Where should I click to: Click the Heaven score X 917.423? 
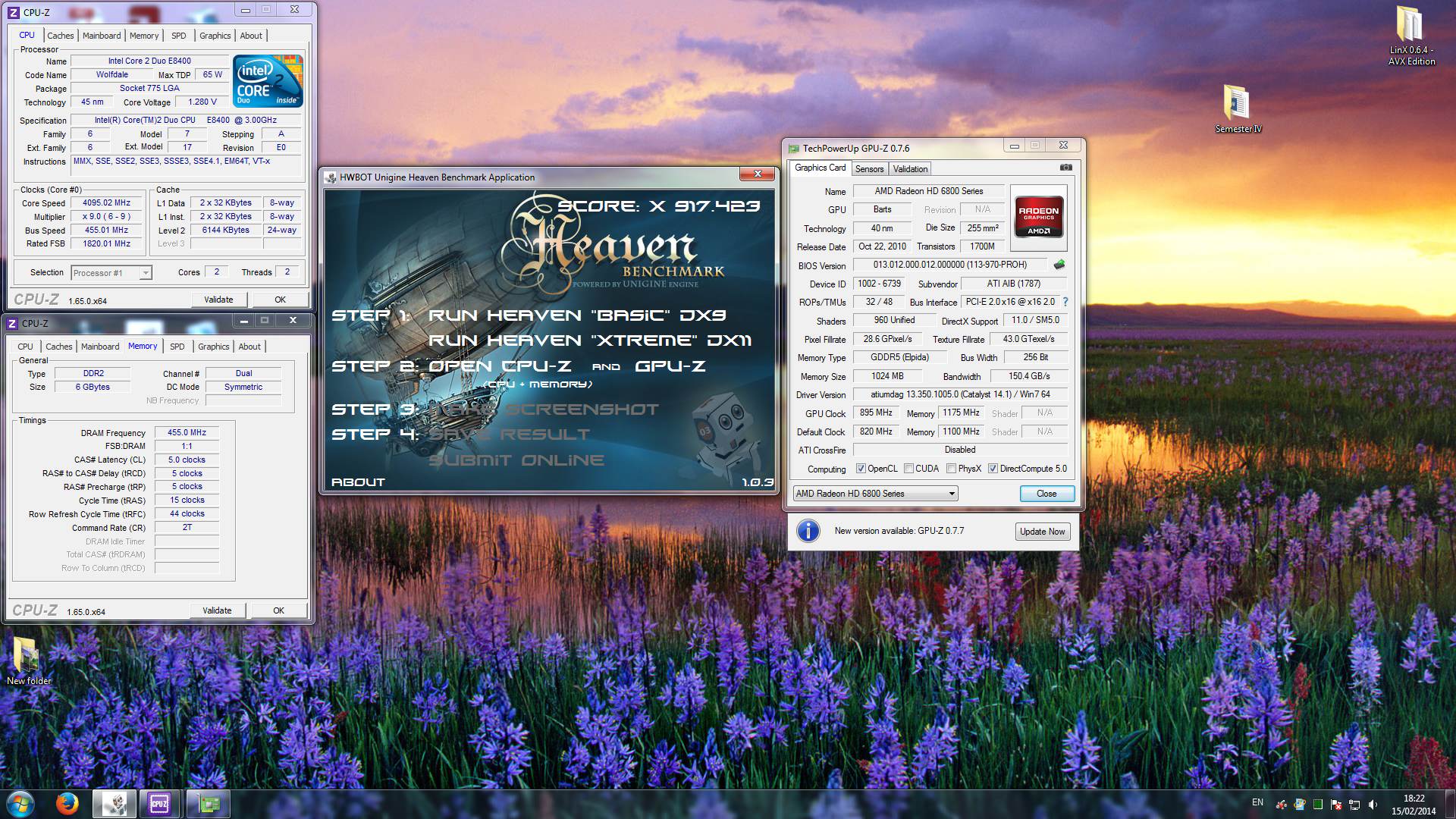coord(659,206)
